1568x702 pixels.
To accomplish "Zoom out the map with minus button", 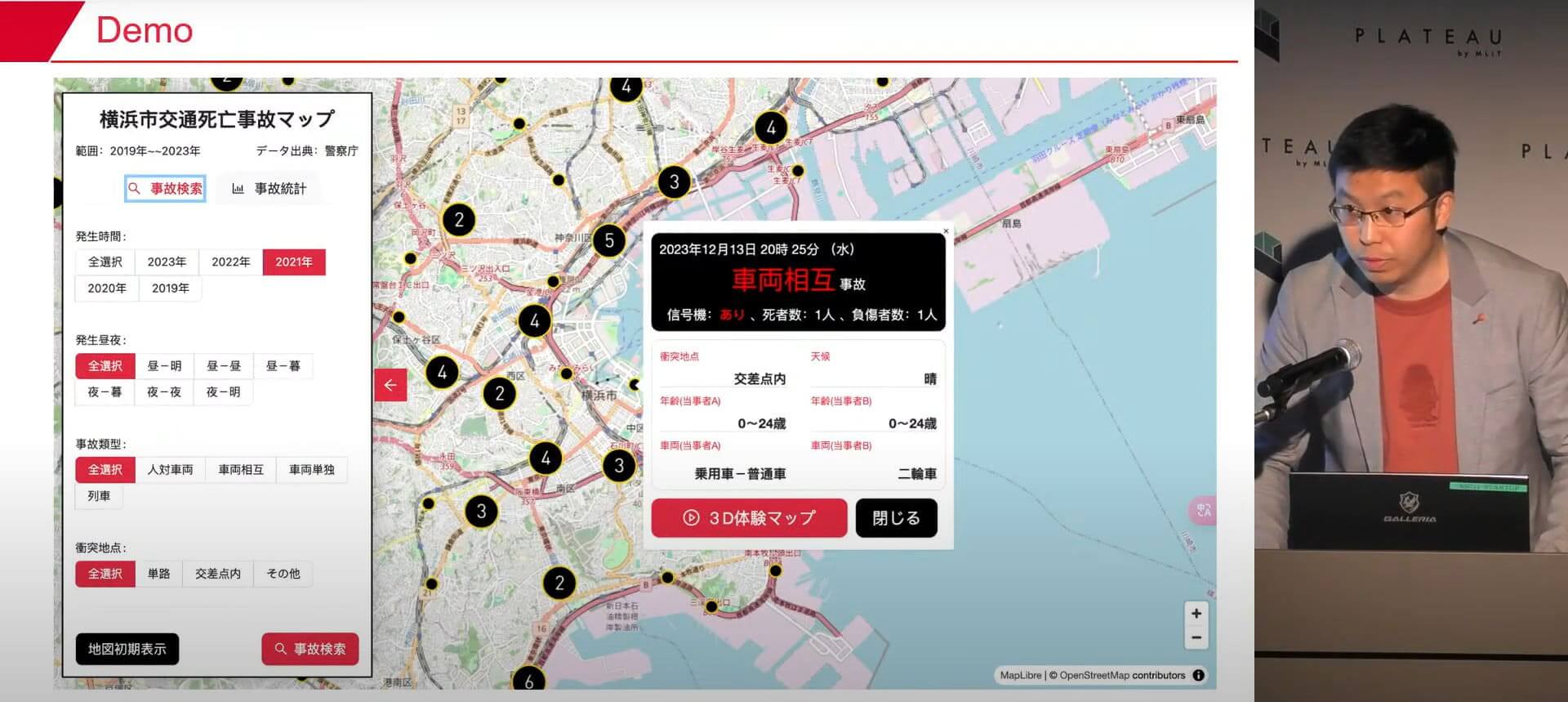I will [x=1196, y=637].
